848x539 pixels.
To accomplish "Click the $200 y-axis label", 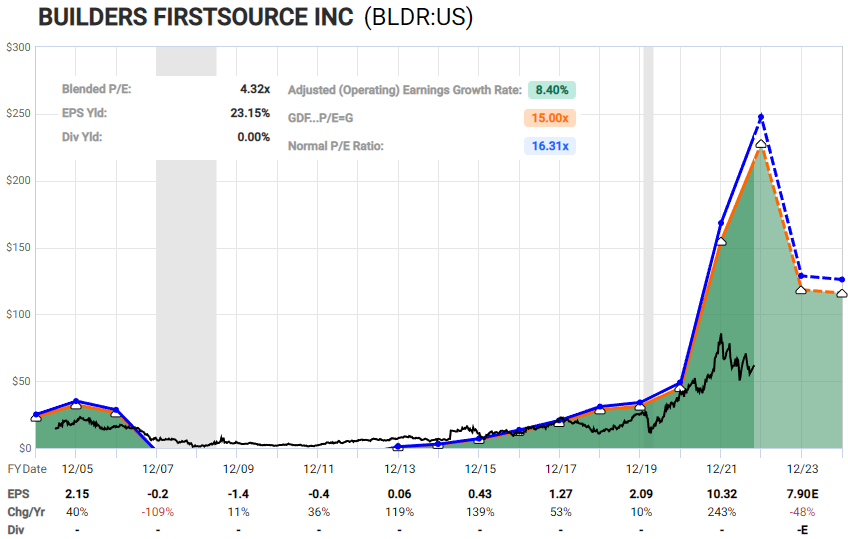I will click(18, 181).
